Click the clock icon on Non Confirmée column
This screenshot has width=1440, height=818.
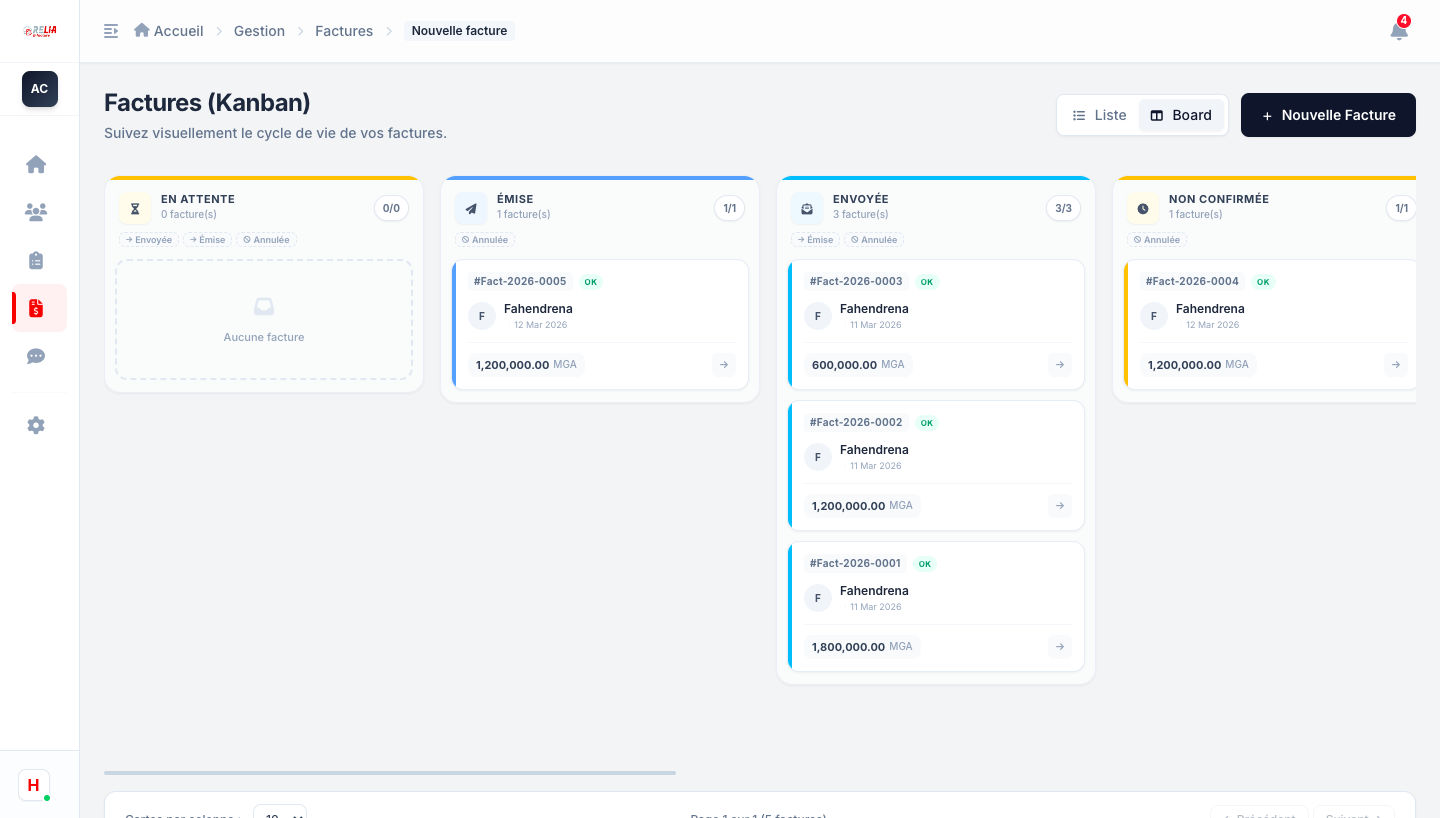tap(1143, 208)
